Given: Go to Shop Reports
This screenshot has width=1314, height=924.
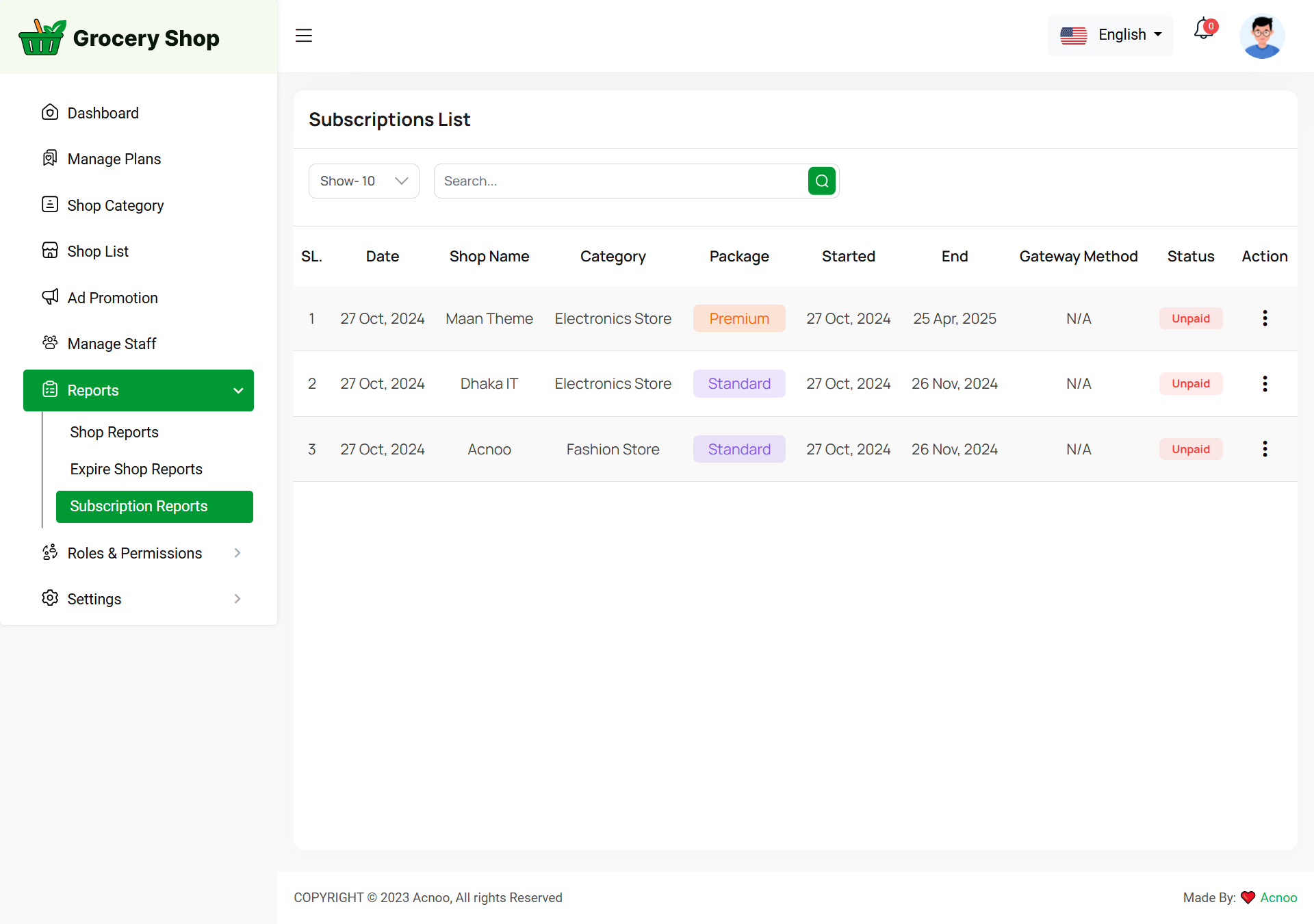Looking at the screenshot, I should [114, 432].
